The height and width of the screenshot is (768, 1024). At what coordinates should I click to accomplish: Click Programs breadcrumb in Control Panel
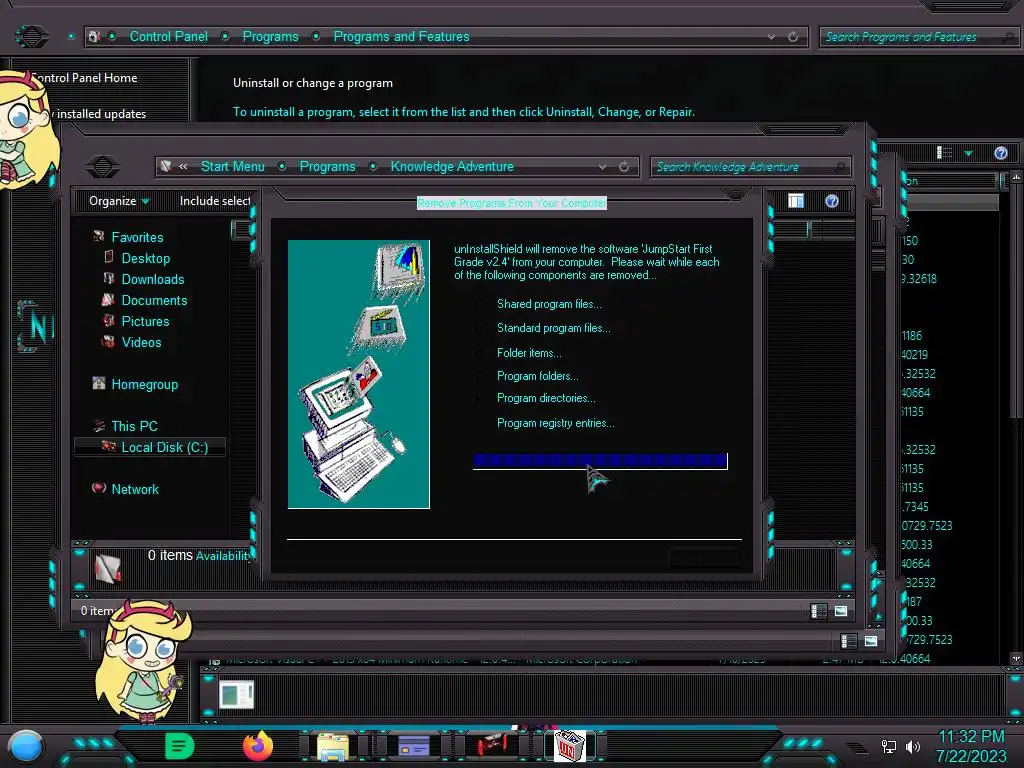point(270,37)
